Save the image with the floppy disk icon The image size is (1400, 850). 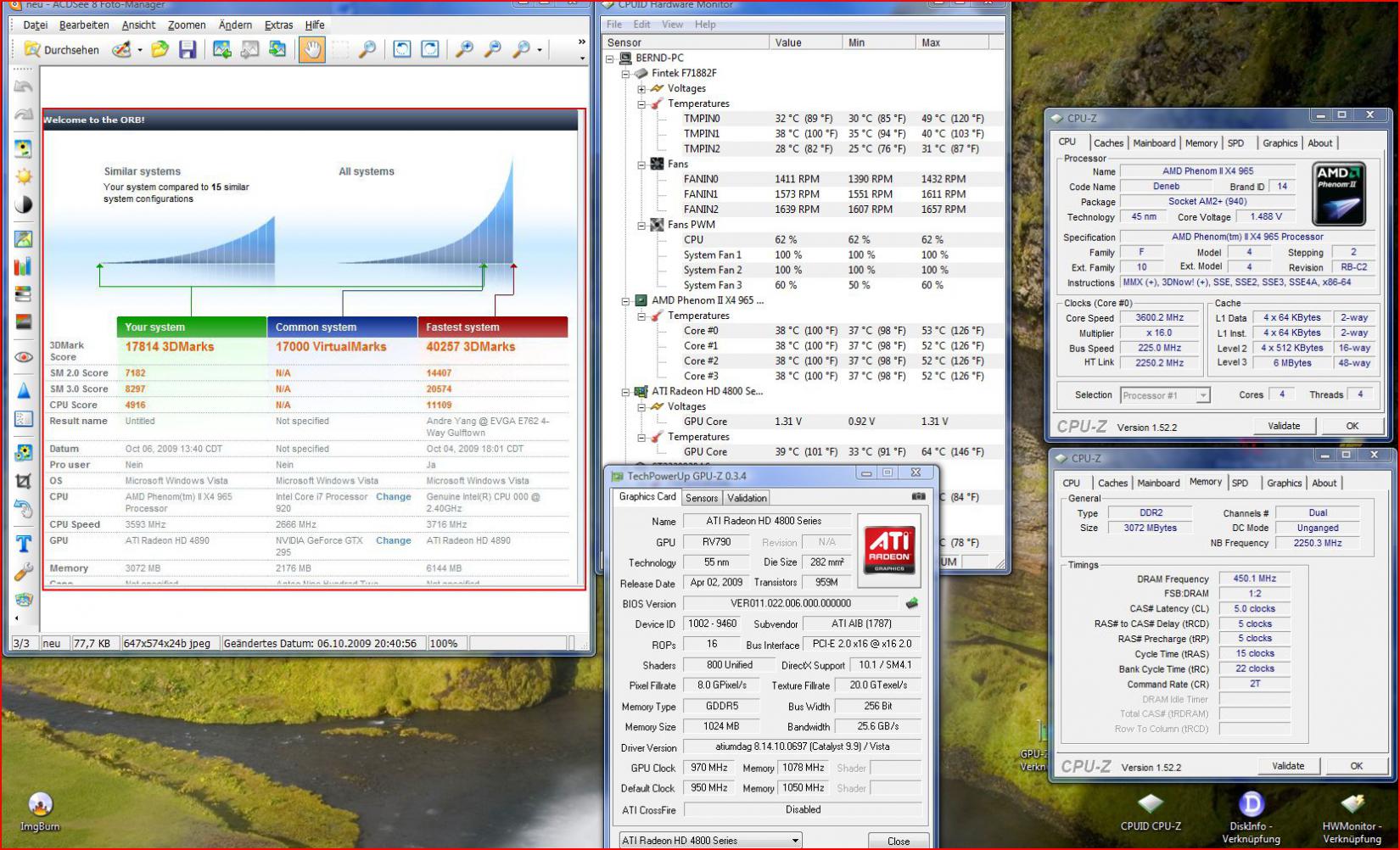coord(188,50)
